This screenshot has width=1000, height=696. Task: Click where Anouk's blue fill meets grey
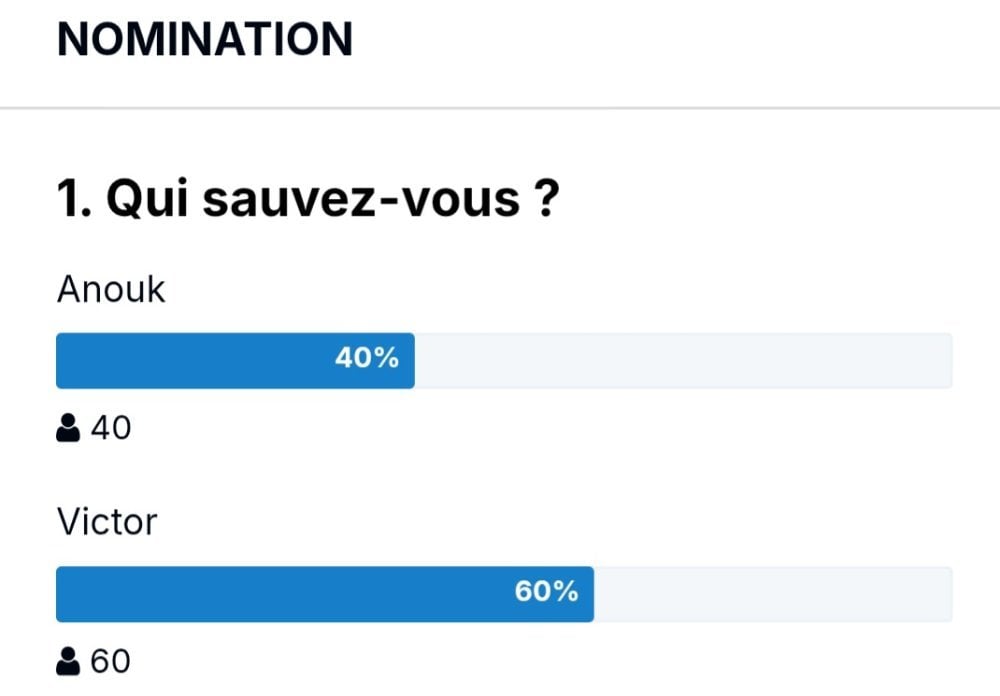click(415, 360)
